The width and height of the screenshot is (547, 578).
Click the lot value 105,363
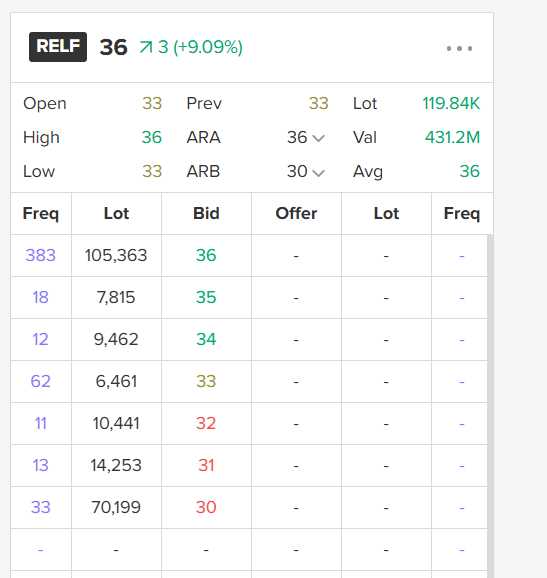click(116, 255)
